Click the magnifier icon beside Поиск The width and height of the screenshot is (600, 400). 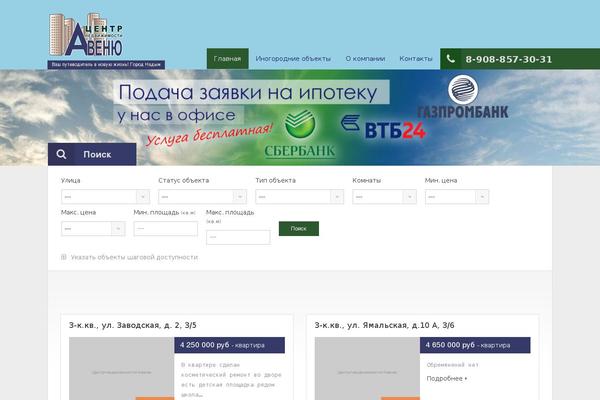61,154
